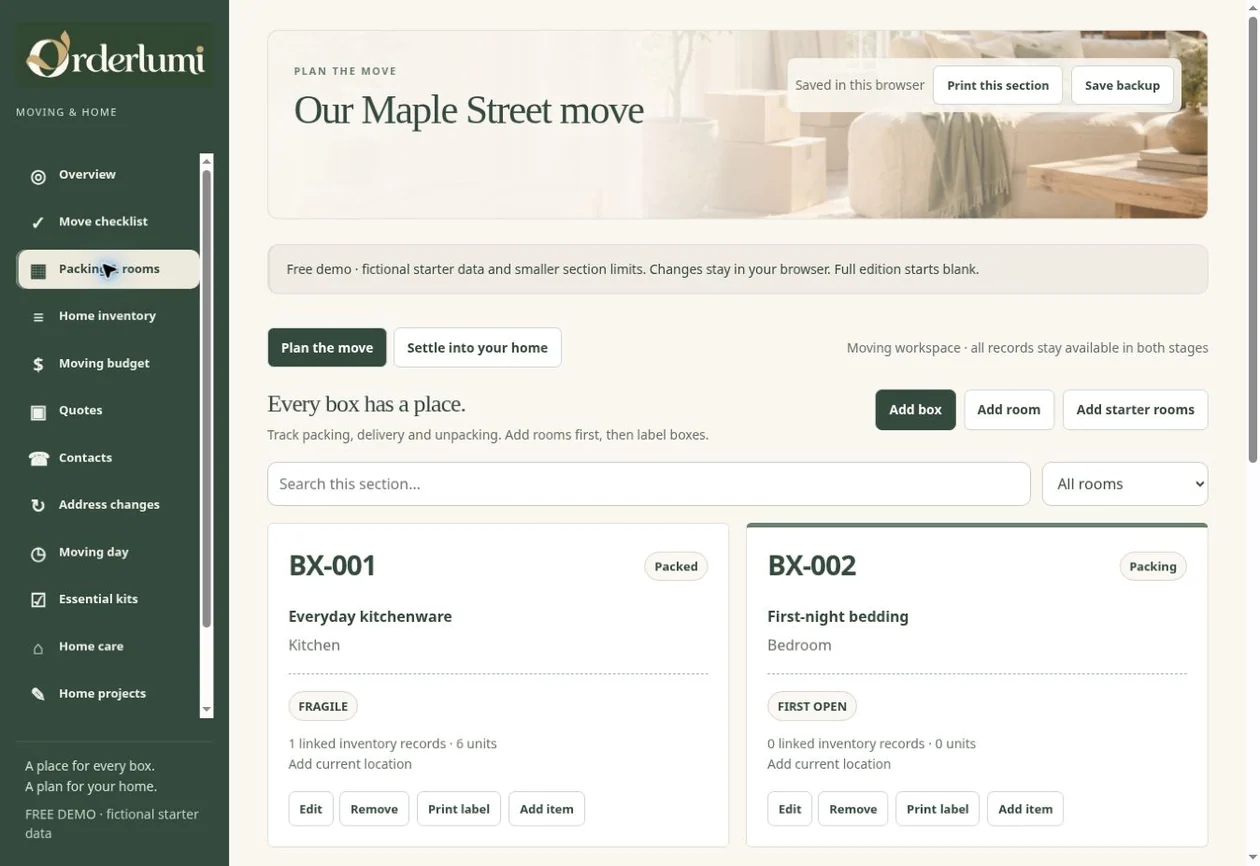The image size is (1260, 866).
Task: Remove box BX-002
Action: [x=853, y=809]
